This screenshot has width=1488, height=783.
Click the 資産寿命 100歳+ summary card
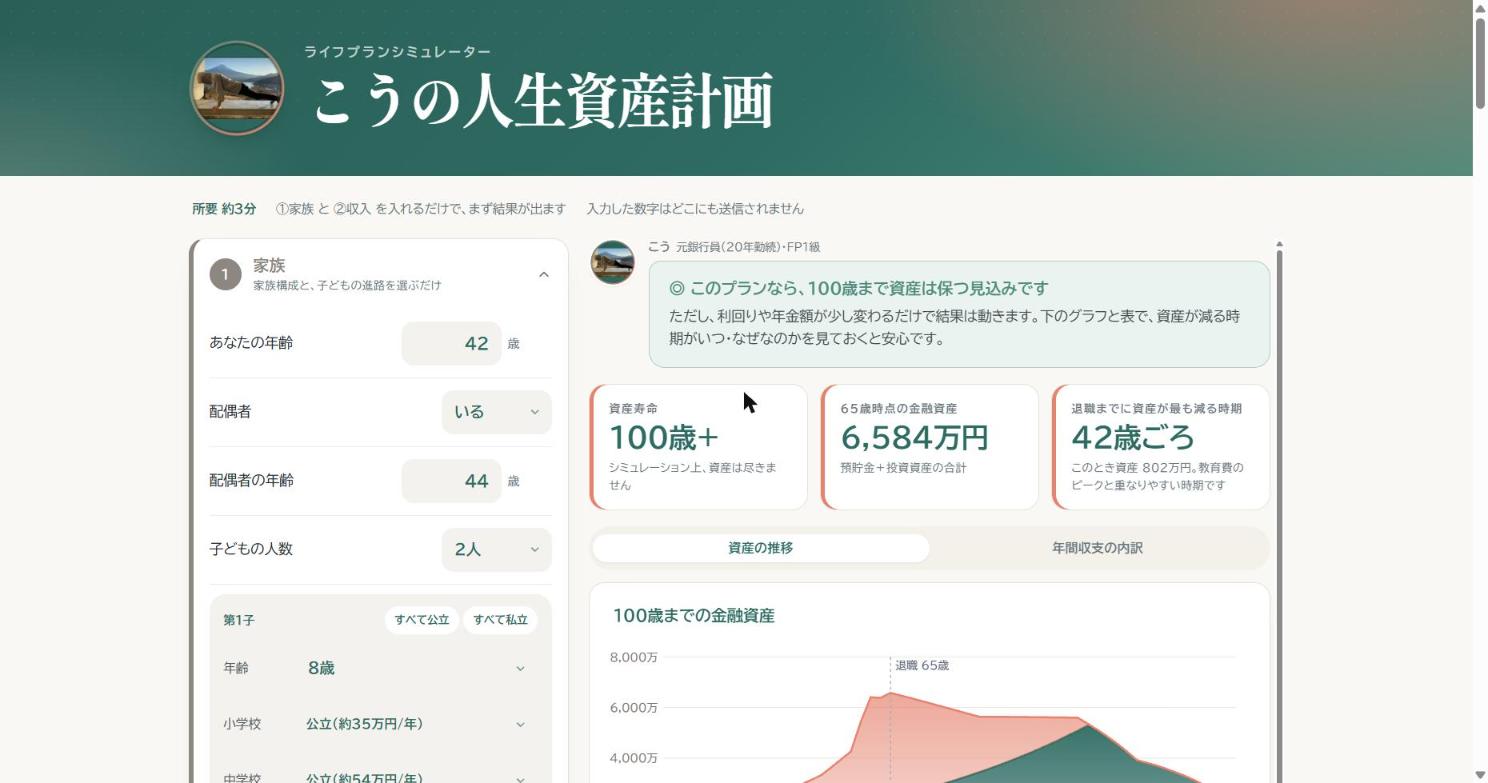(699, 447)
